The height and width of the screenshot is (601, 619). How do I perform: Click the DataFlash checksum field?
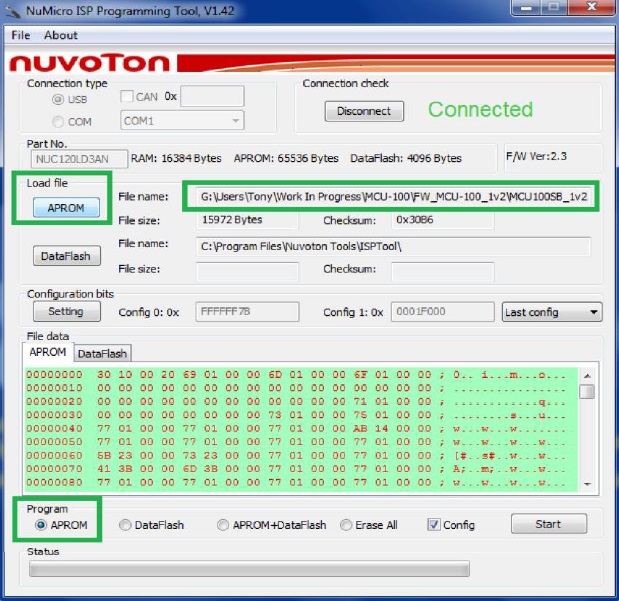tap(442, 271)
